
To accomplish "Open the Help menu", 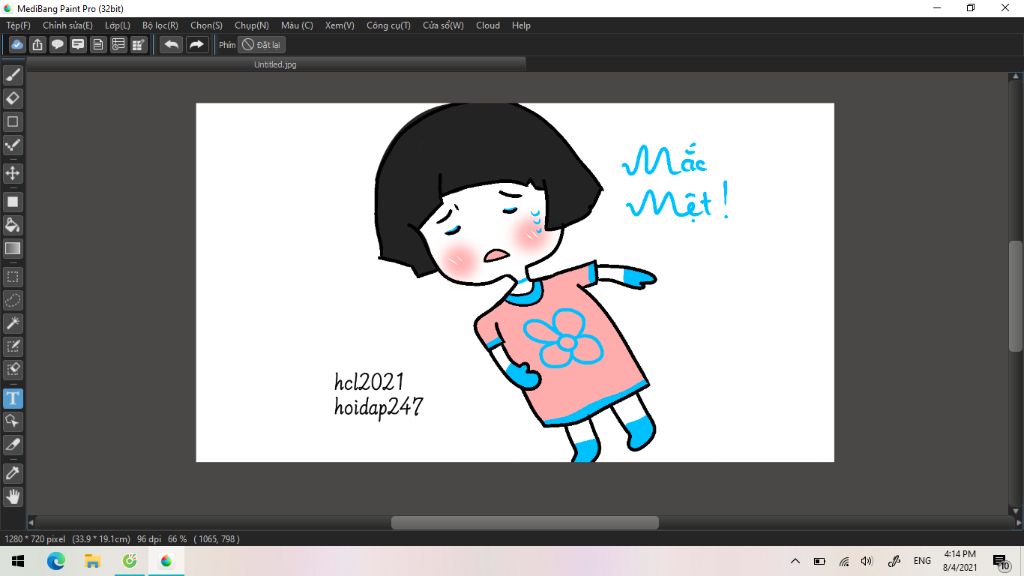I will pos(521,25).
